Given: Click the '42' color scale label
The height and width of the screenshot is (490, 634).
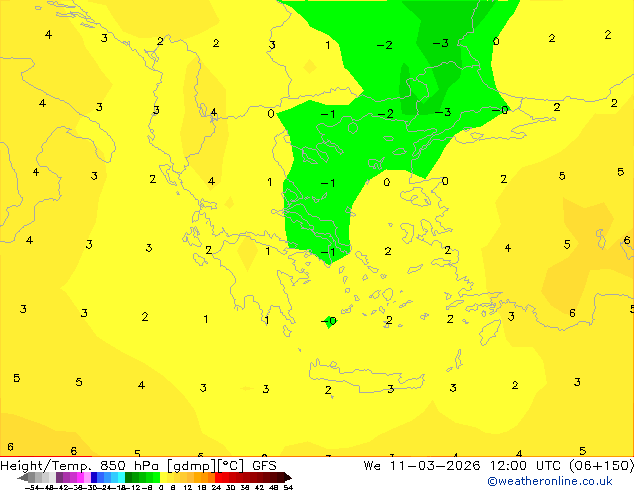Looking at the screenshot, I should [259, 488].
